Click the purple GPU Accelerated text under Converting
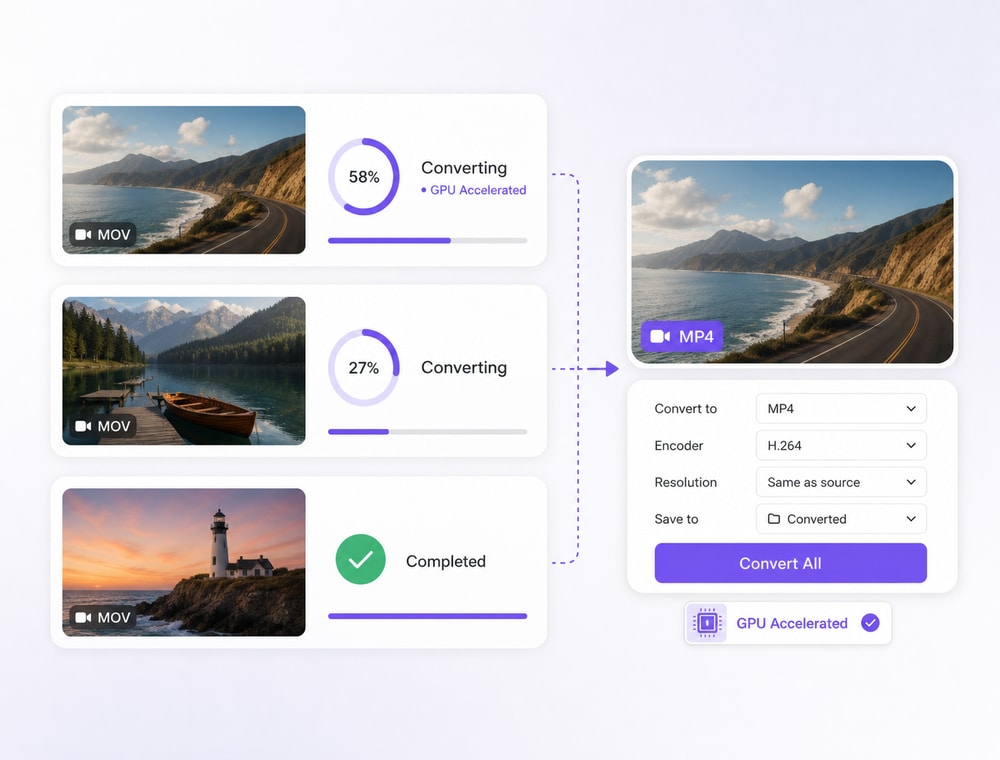Screen dimensions: 1000x760 point(478,190)
